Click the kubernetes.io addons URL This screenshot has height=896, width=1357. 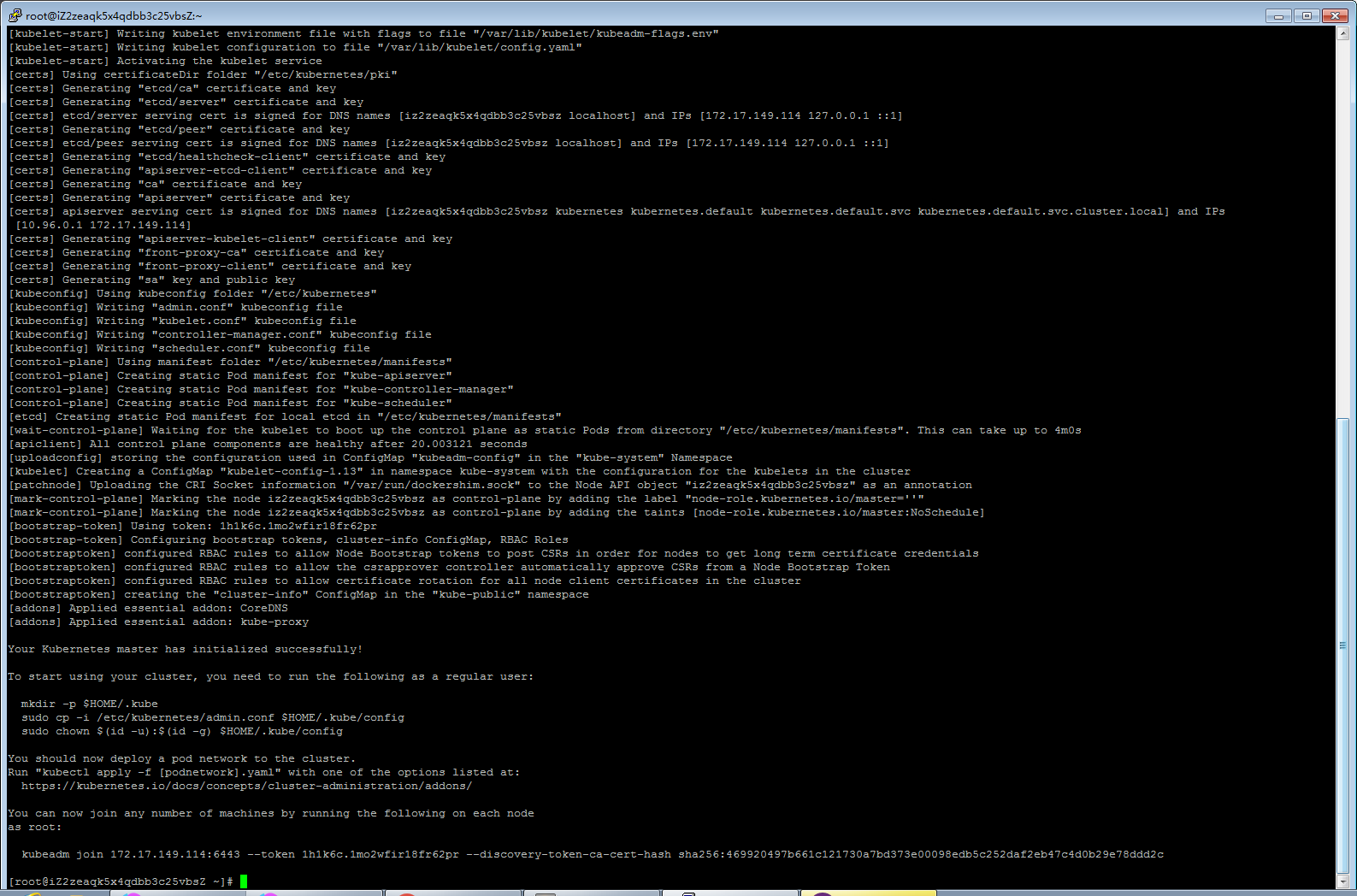tap(247, 786)
